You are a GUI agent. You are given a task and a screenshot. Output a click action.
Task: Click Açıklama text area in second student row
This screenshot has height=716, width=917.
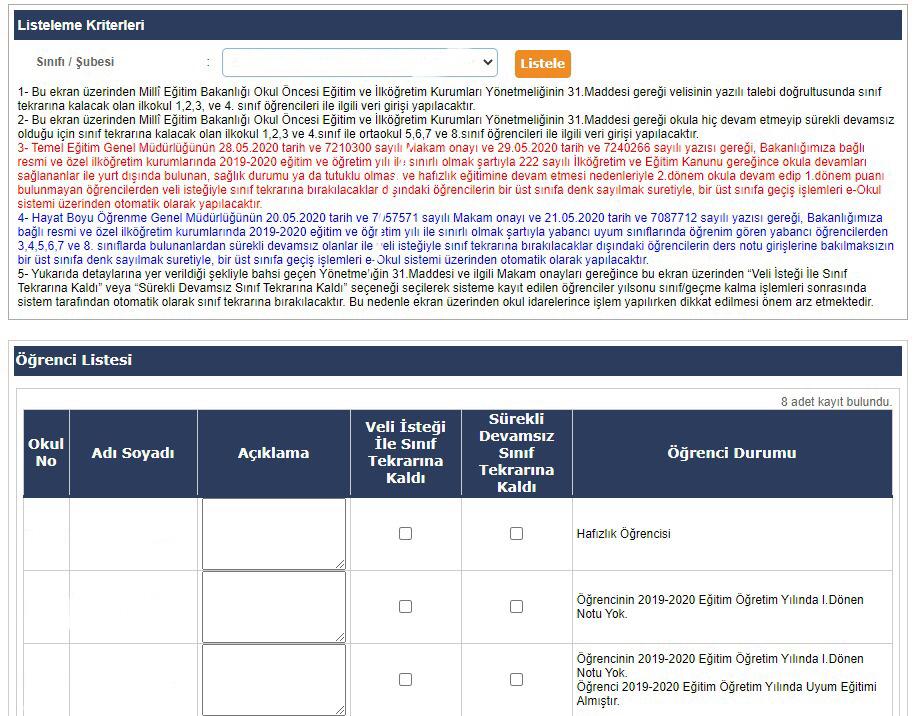tap(273, 607)
